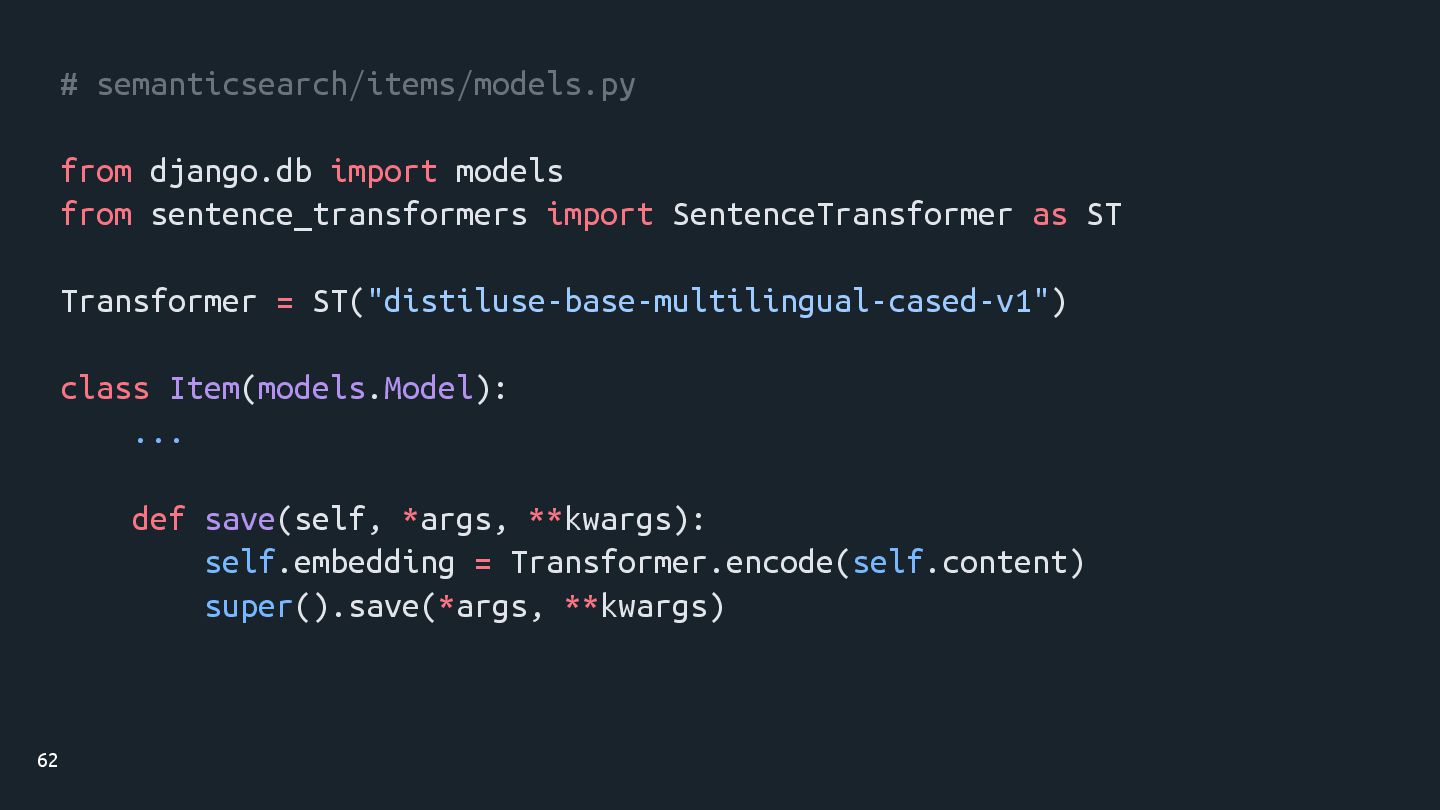Click the SentenceTransformer class name
The width and height of the screenshot is (1440, 810).
click(x=842, y=215)
